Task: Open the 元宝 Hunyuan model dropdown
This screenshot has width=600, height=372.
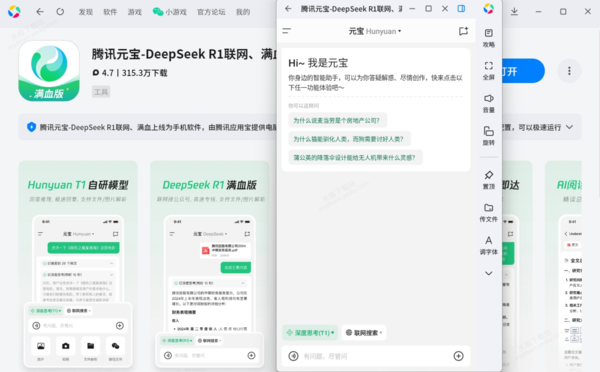Action: pyautogui.click(x=375, y=31)
